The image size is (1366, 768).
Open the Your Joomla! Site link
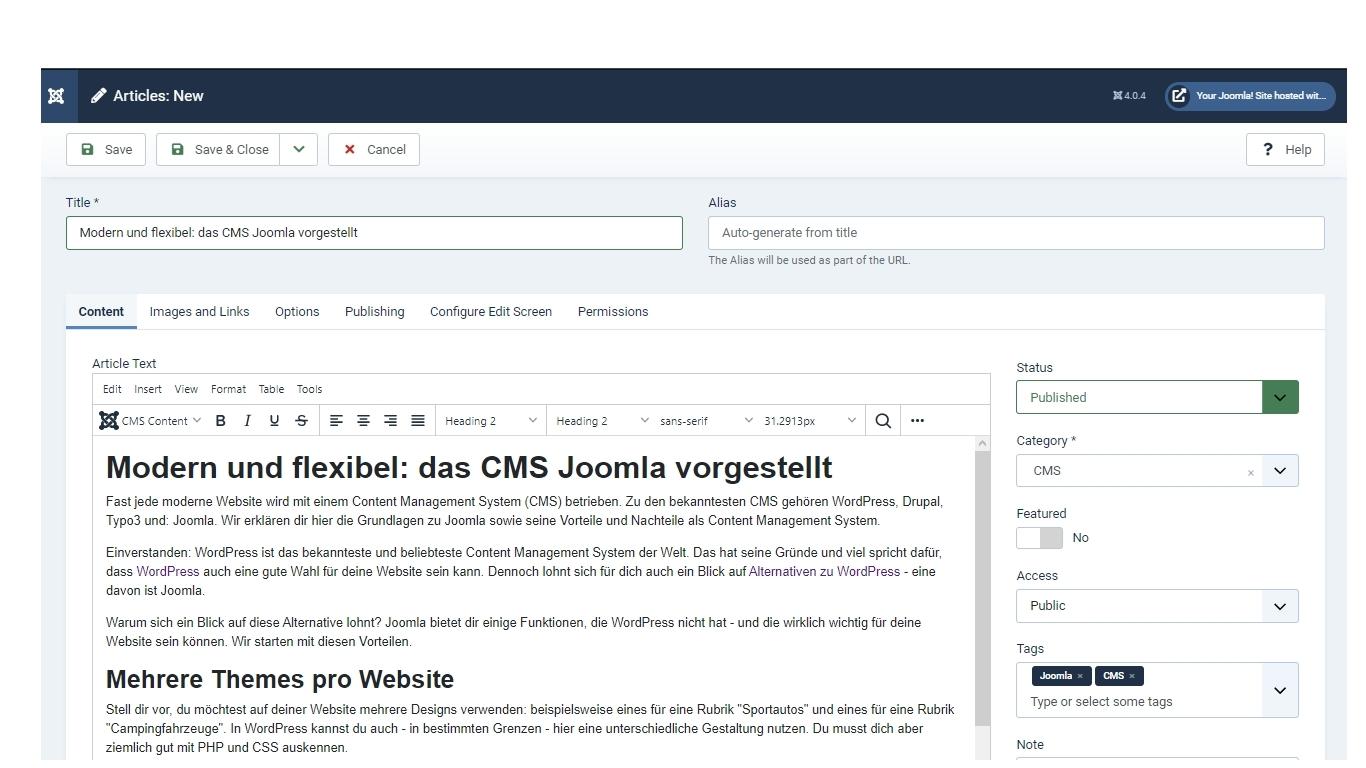point(1250,96)
